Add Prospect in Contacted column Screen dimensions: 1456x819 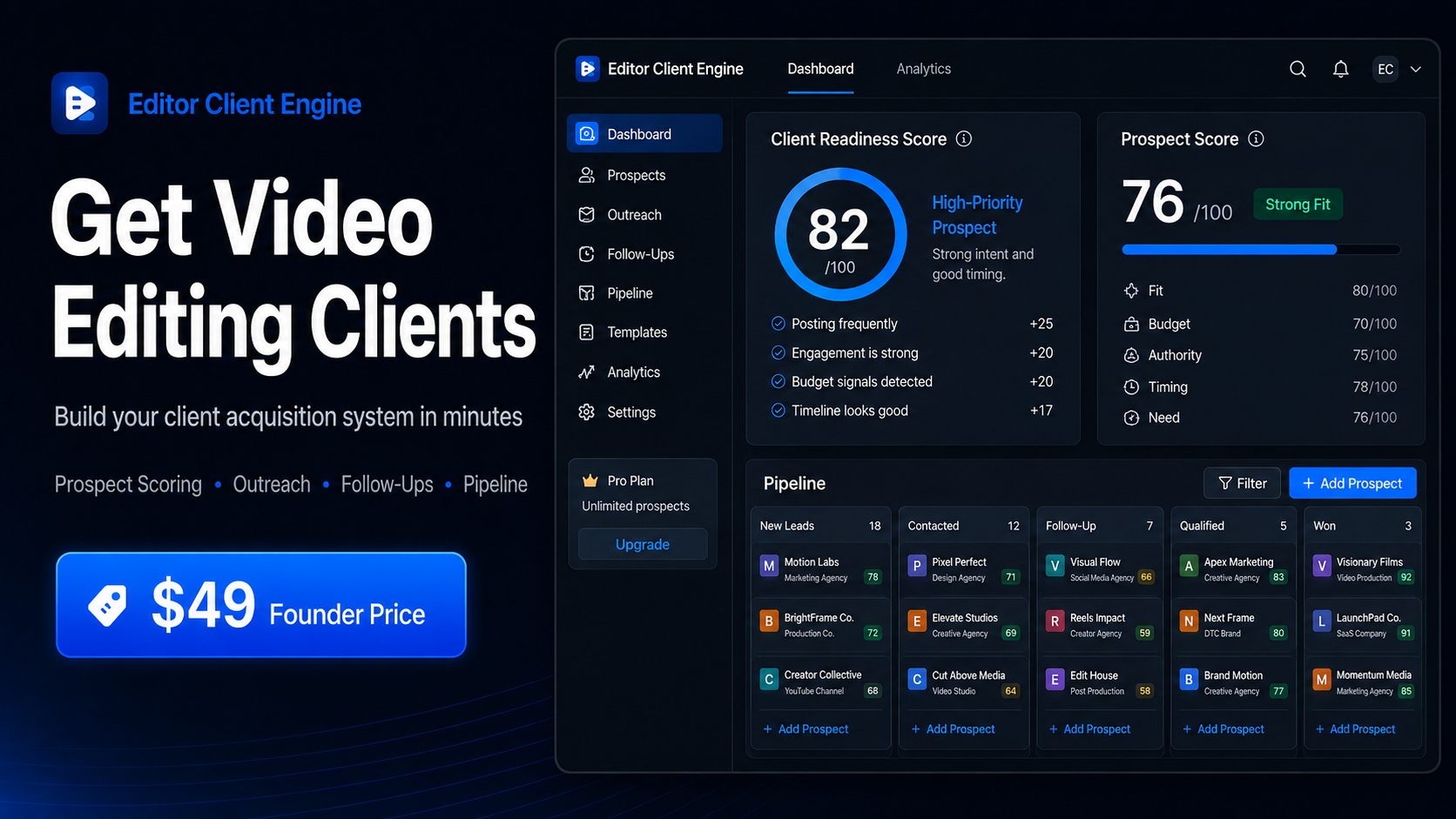pos(953,729)
